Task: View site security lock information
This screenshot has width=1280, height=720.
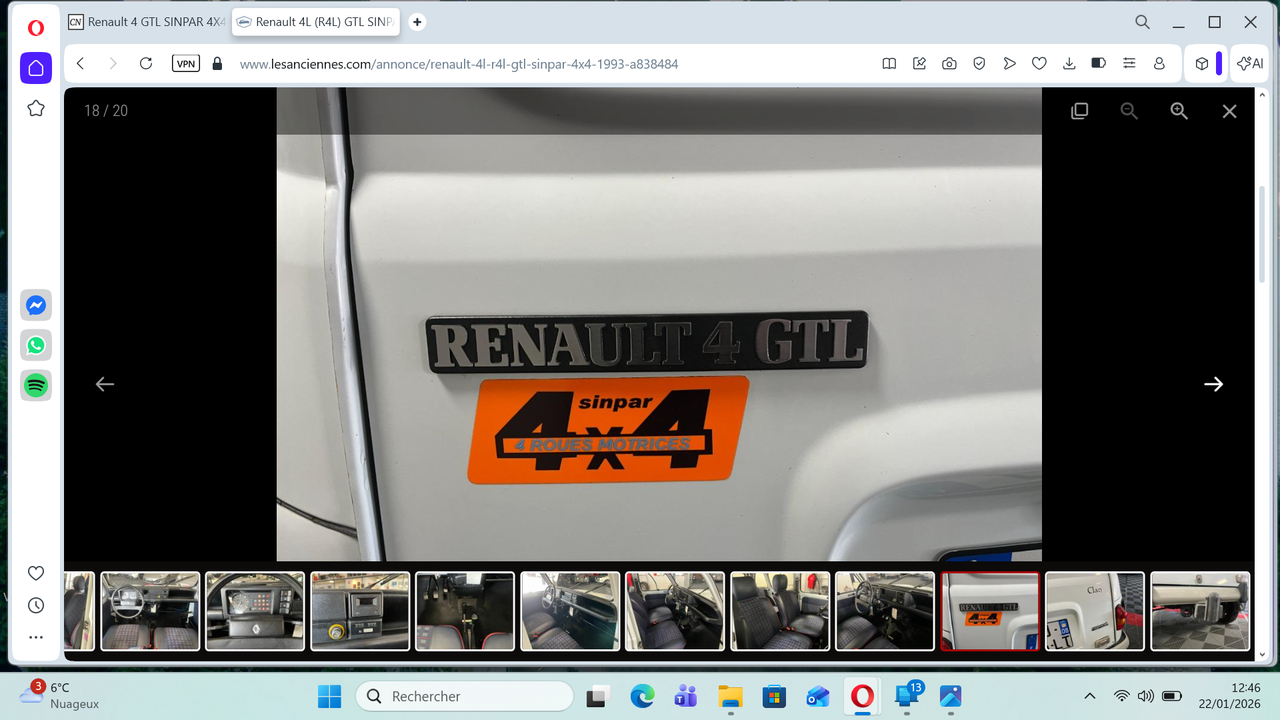Action: tap(217, 63)
